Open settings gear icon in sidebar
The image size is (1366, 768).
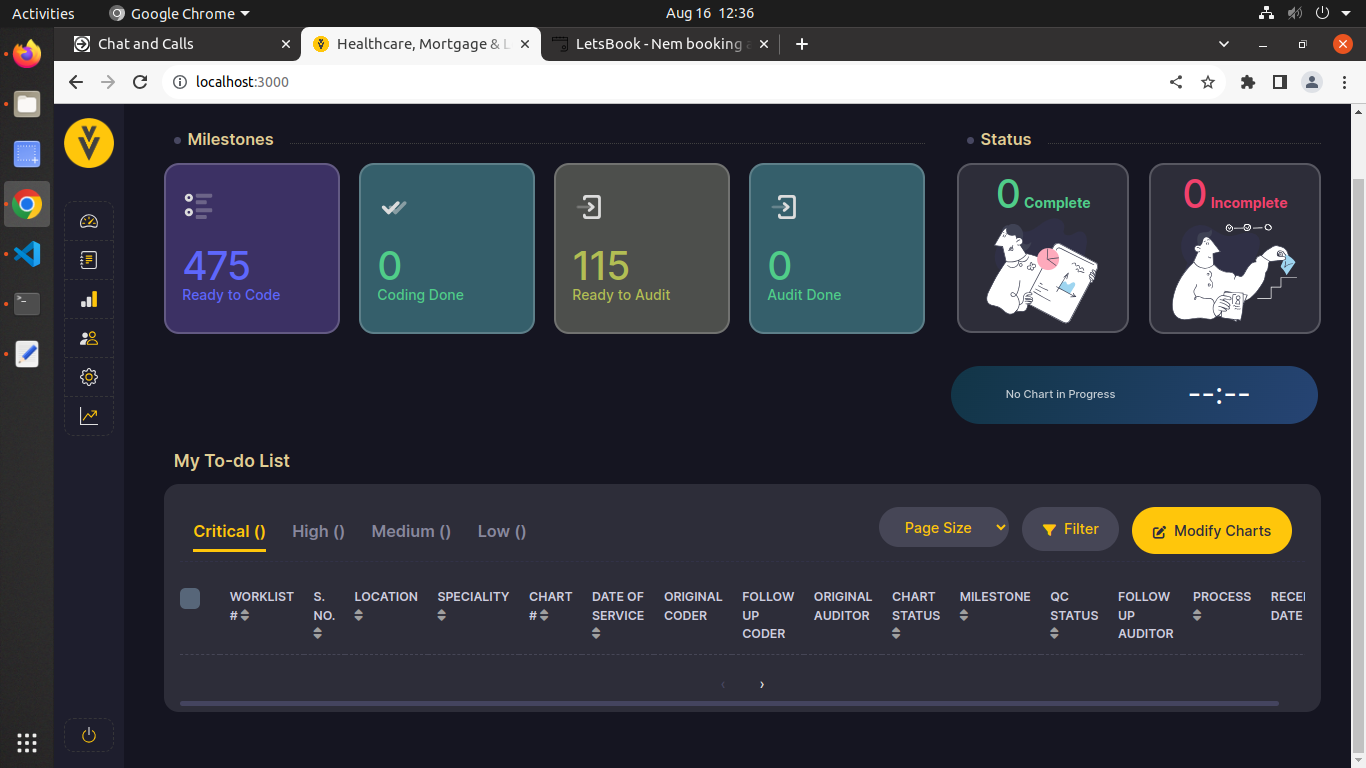click(89, 377)
